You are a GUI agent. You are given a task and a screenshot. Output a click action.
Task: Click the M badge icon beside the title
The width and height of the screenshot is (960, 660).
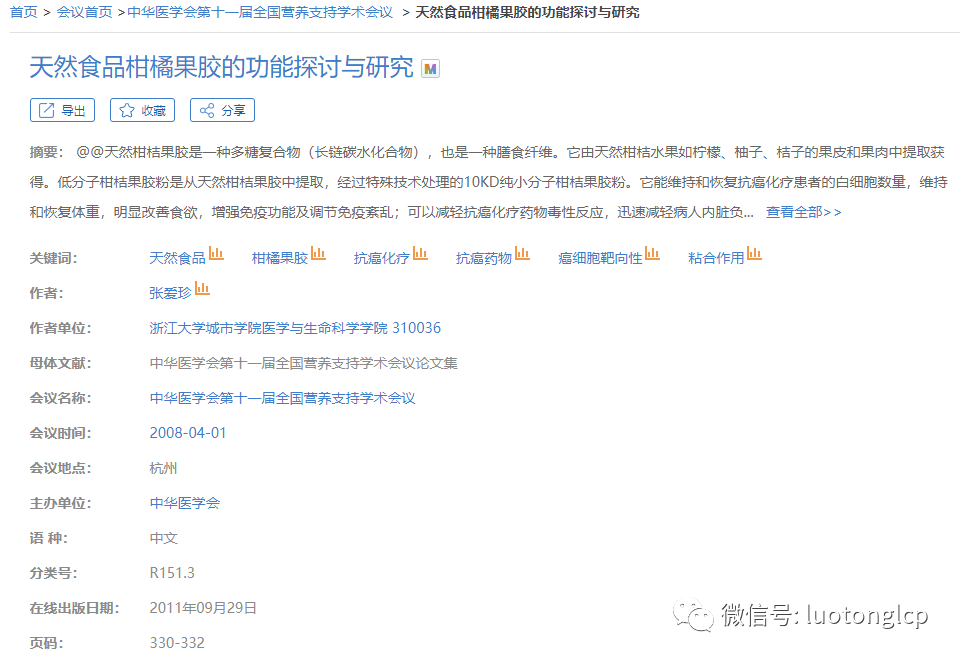pyautogui.click(x=430, y=69)
